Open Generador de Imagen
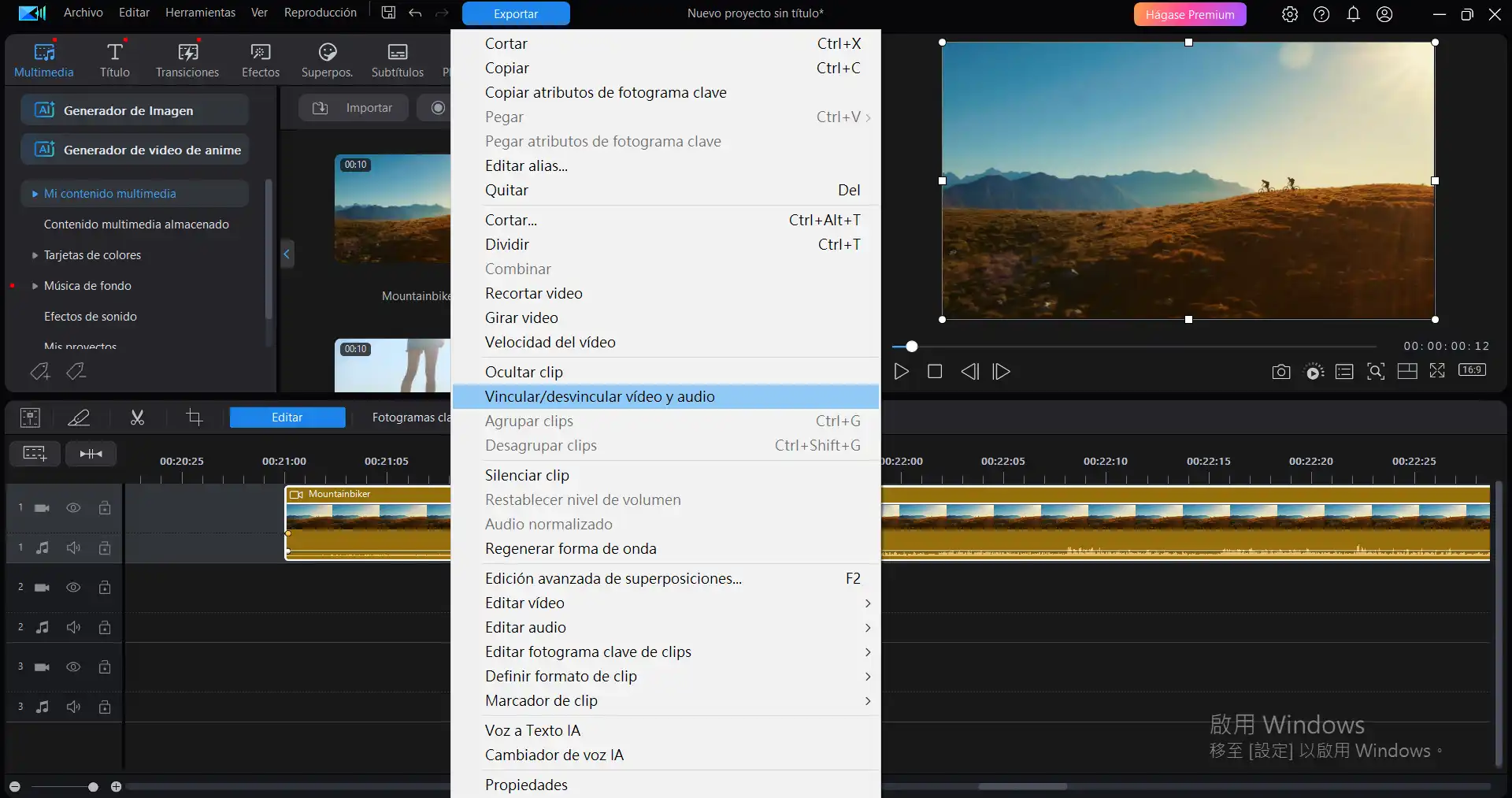1512x798 pixels. click(135, 110)
